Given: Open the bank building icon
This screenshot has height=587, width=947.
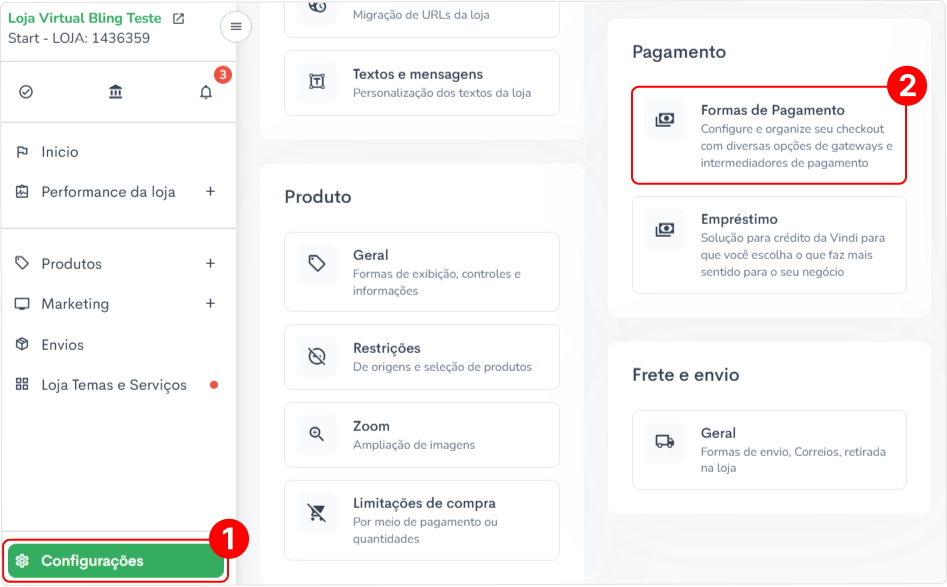Looking at the screenshot, I should pos(115,92).
